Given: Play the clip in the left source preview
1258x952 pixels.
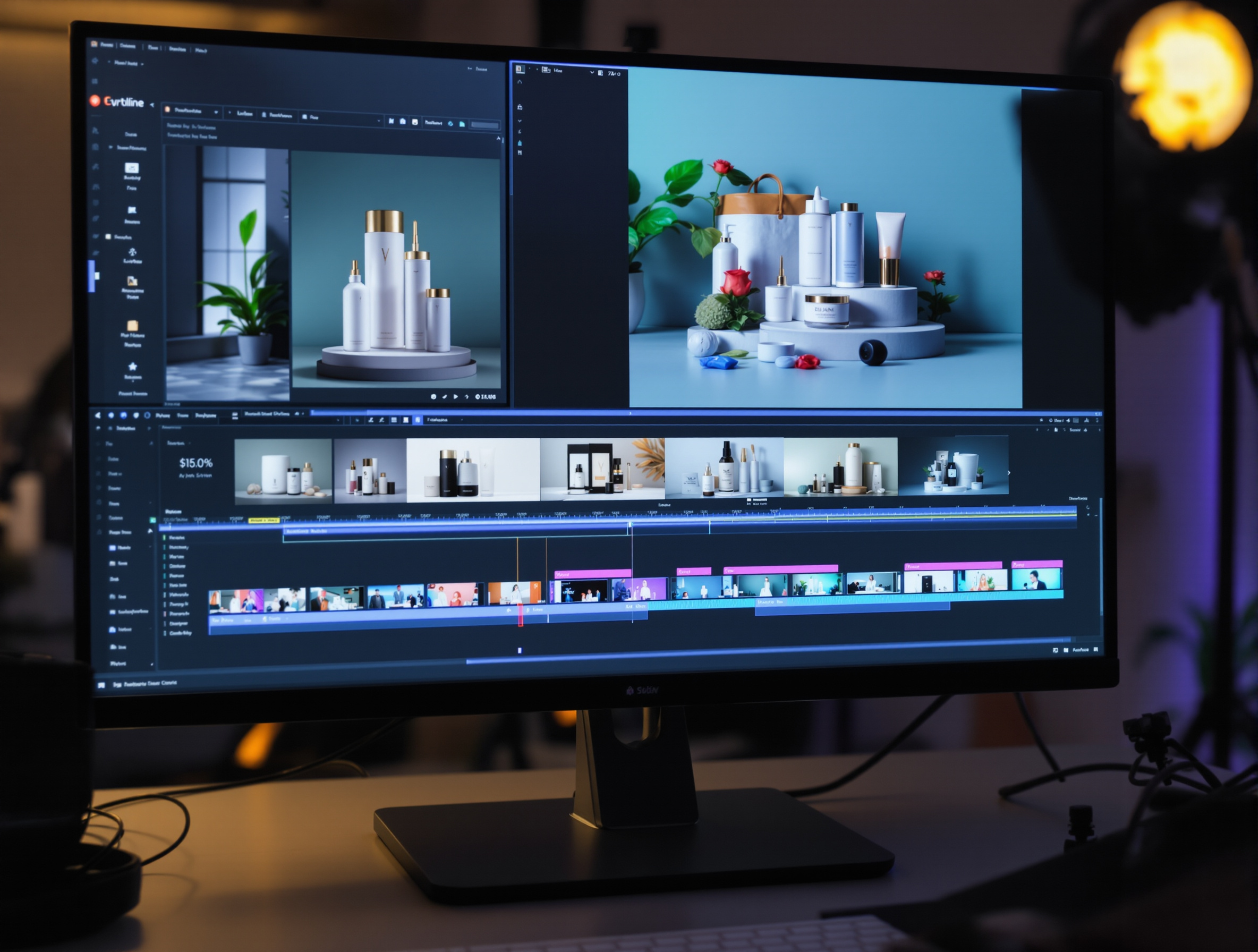Looking at the screenshot, I should point(455,396).
